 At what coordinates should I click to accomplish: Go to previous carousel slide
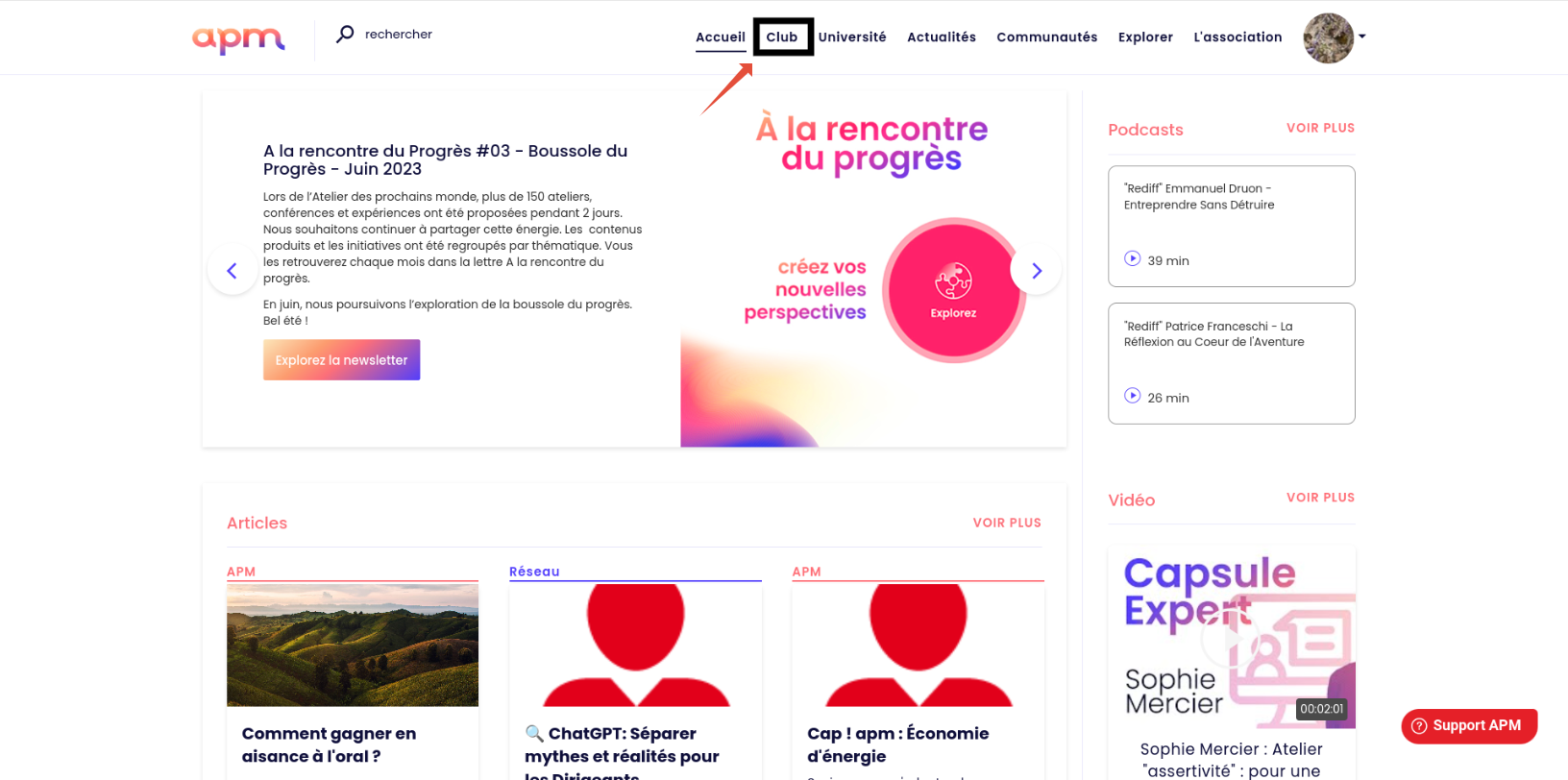click(x=232, y=271)
